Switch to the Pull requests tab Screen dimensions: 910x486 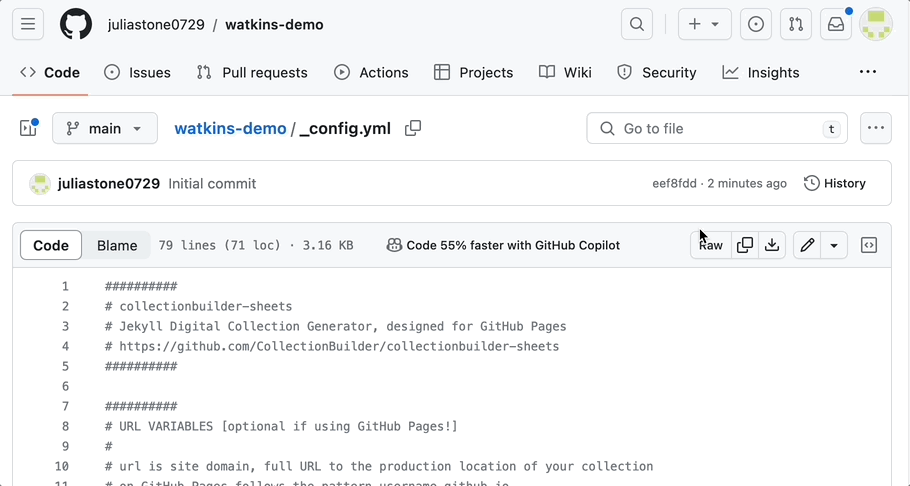click(x=252, y=73)
